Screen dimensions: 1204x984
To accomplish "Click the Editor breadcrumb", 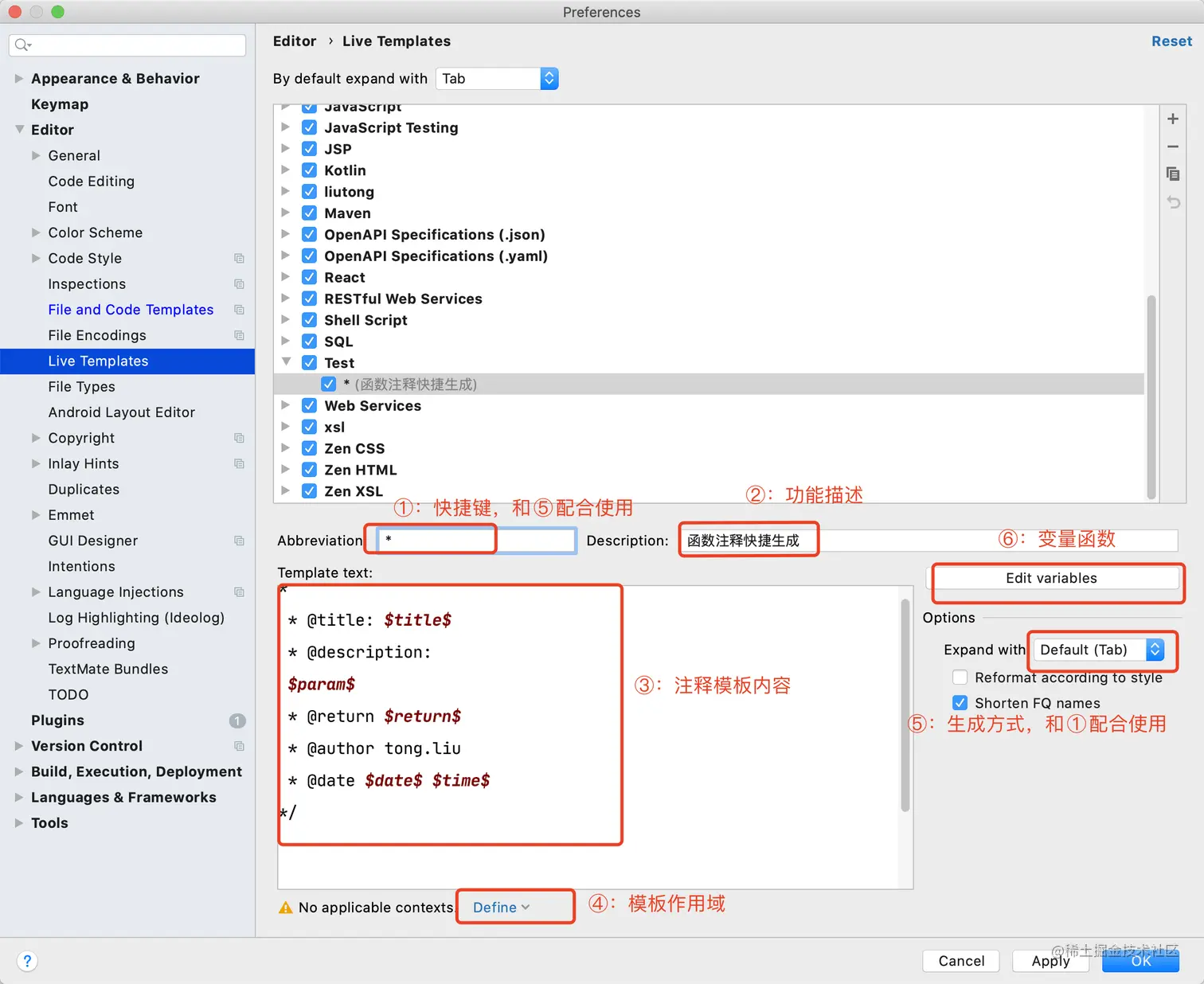I will pos(295,41).
